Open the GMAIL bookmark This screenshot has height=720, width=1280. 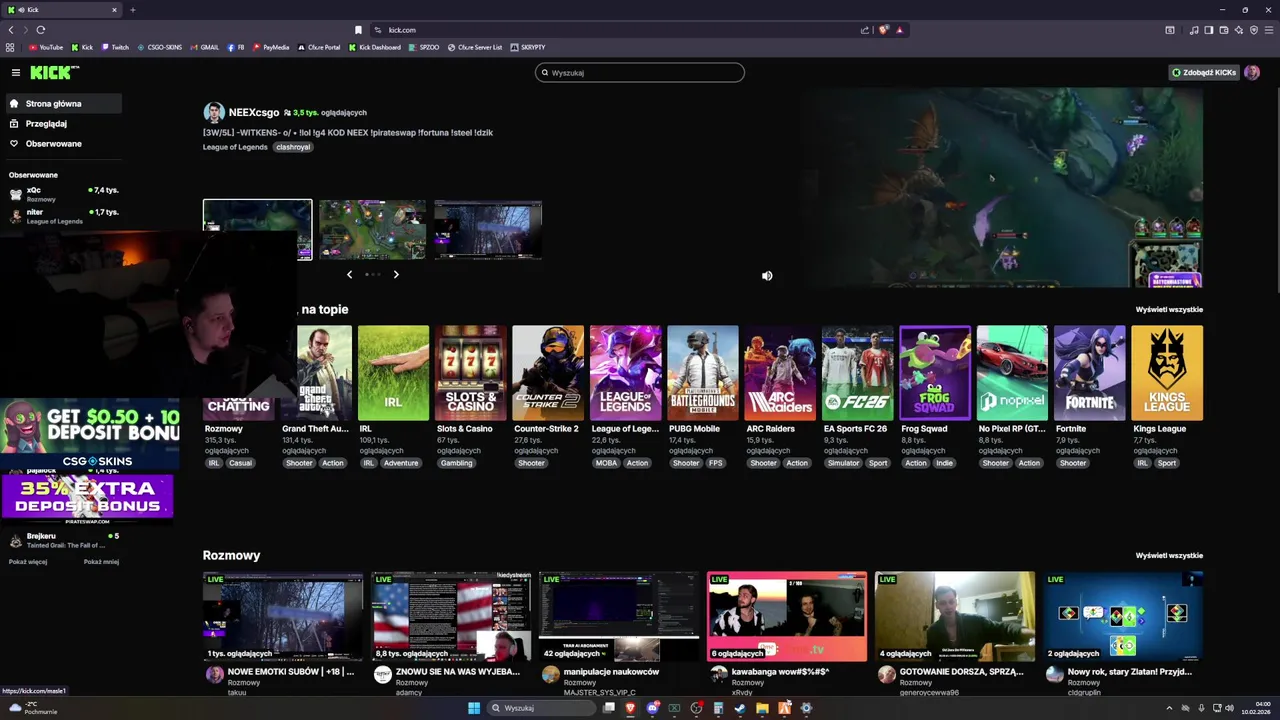(204, 47)
